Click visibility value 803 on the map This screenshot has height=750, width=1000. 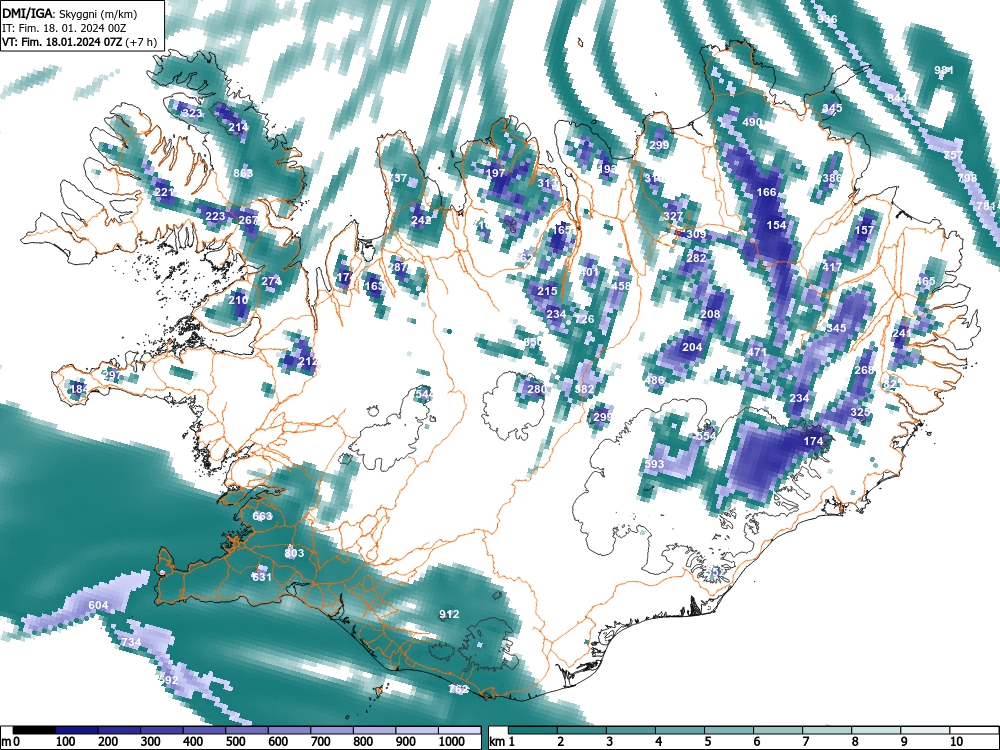(294, 553)
